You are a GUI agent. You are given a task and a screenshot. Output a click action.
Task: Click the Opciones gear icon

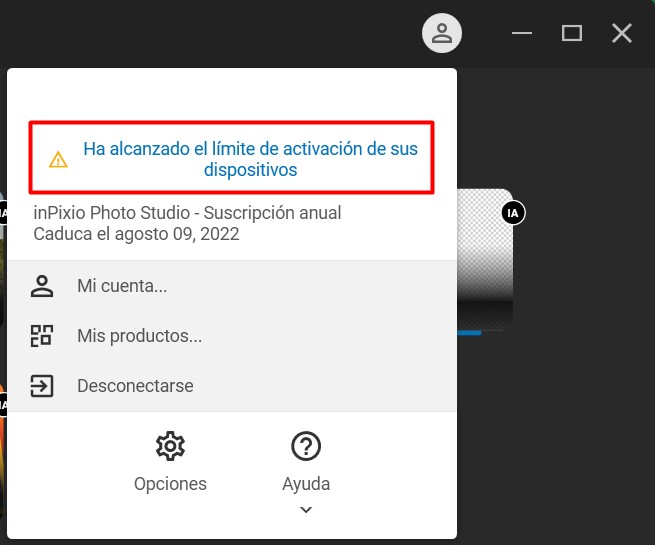(x=170, y=446)
